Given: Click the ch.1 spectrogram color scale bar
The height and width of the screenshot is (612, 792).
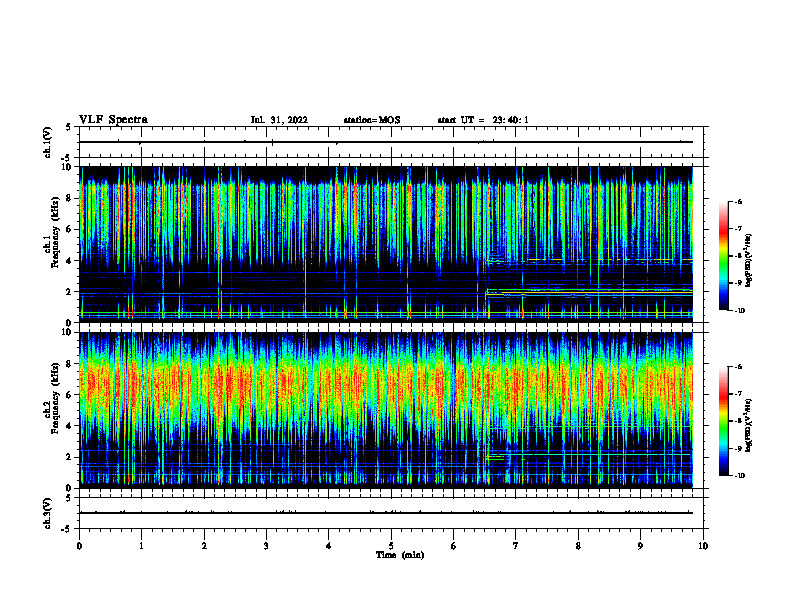Looking at the screenshot, I should pyautogui.click(x=724, y=256).
